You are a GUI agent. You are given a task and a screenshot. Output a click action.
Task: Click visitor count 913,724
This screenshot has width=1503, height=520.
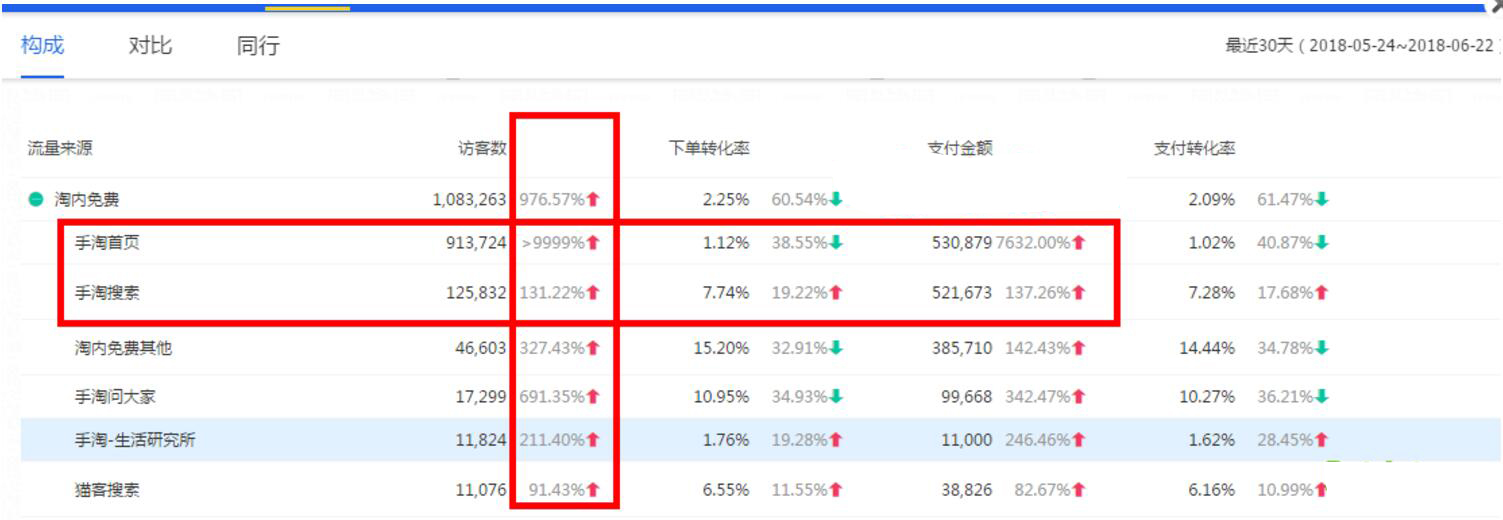477,243
